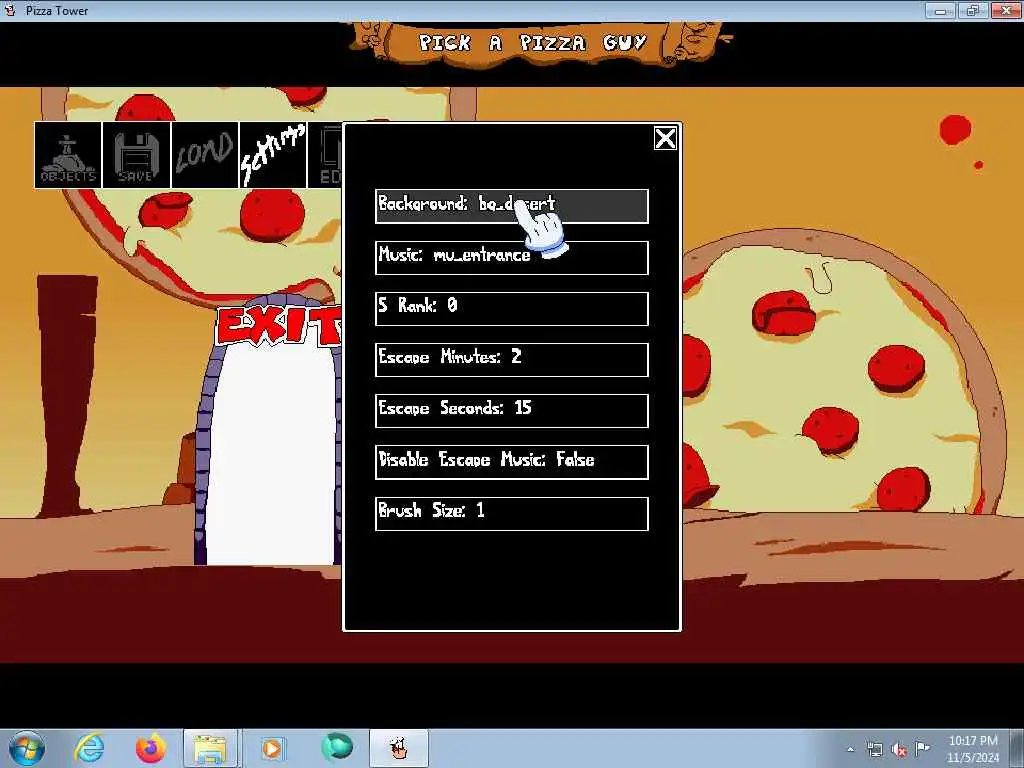Click the EXIT door in level
The image size is (1024, 768).
269,431
